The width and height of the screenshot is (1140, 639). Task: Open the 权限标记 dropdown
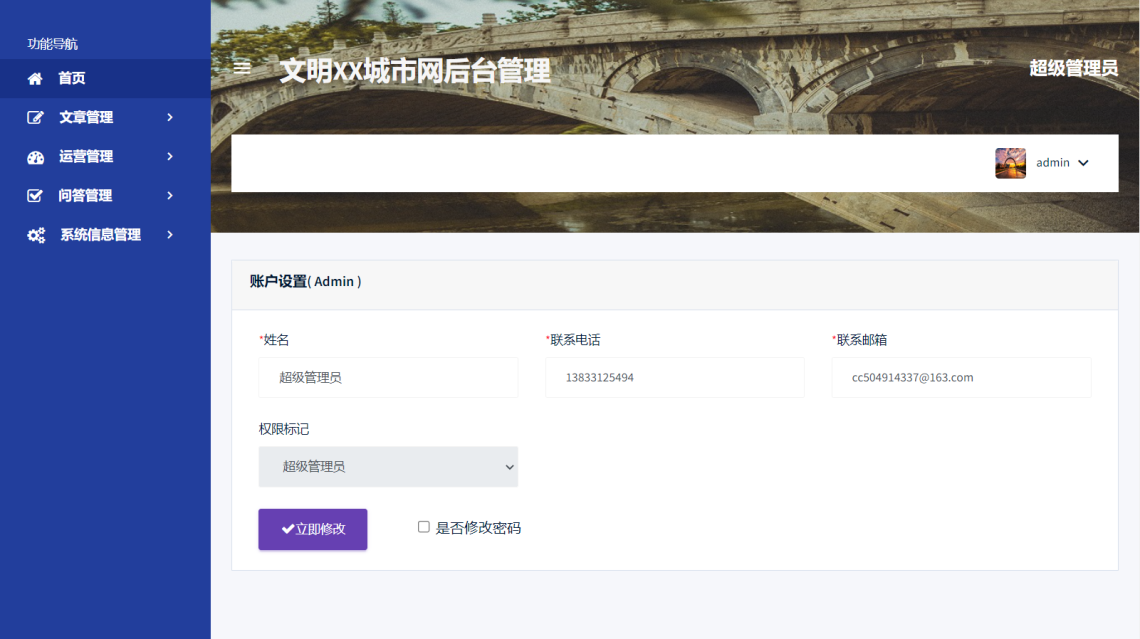(x=388, y=466)
